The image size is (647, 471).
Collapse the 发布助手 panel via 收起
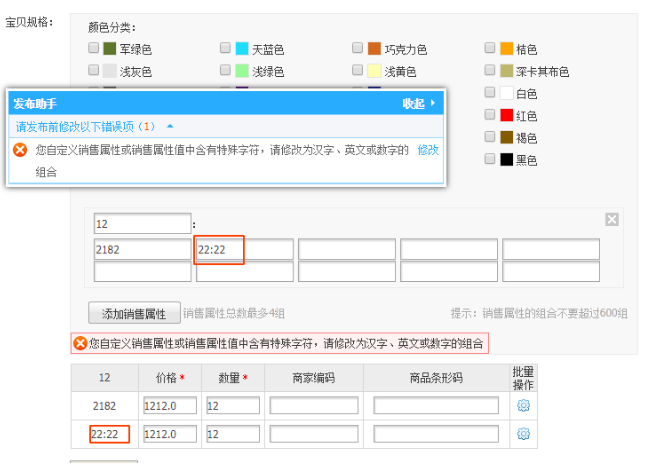pos(418,103)
